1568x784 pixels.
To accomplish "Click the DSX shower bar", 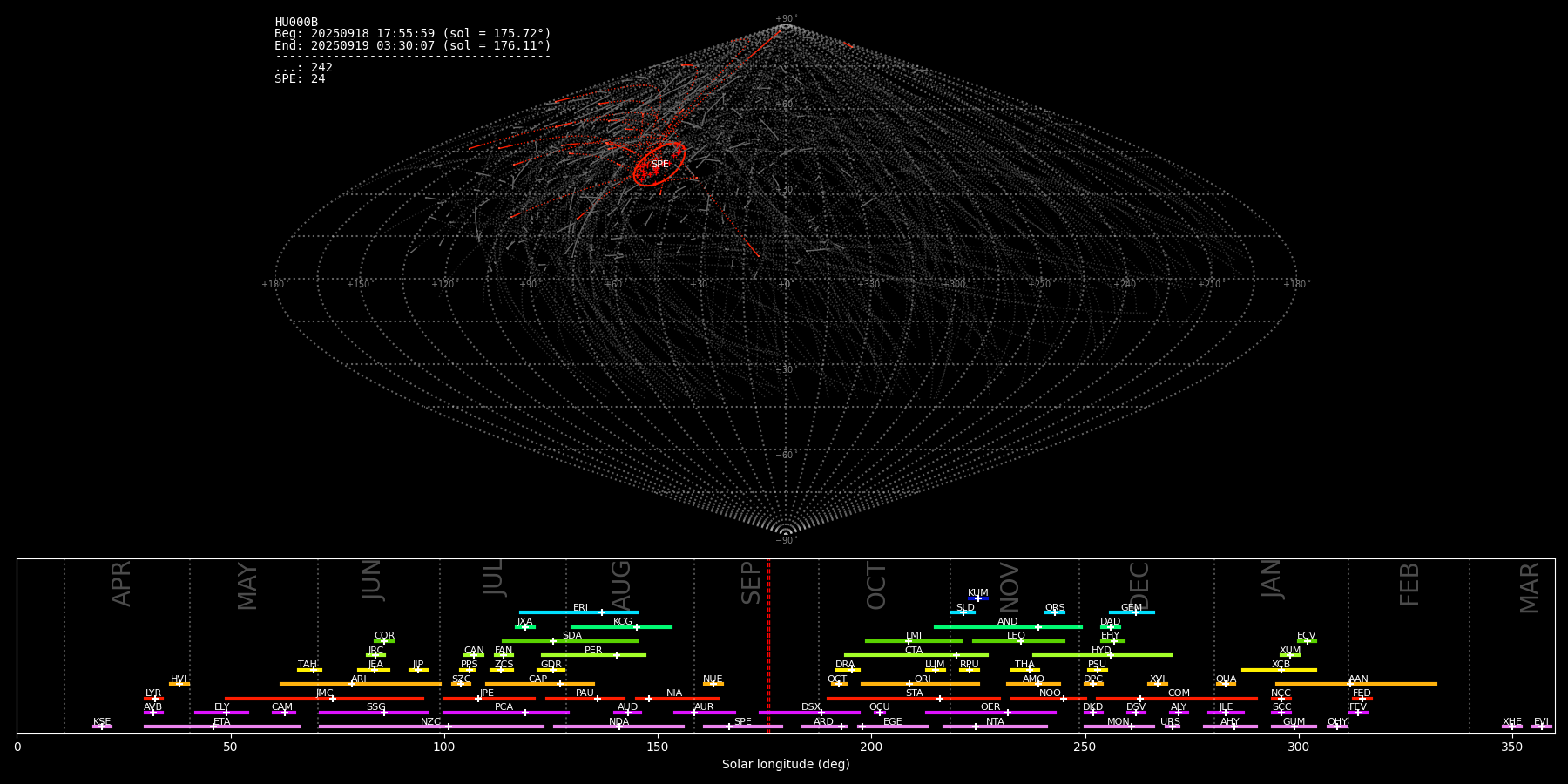I will [809, 713].
